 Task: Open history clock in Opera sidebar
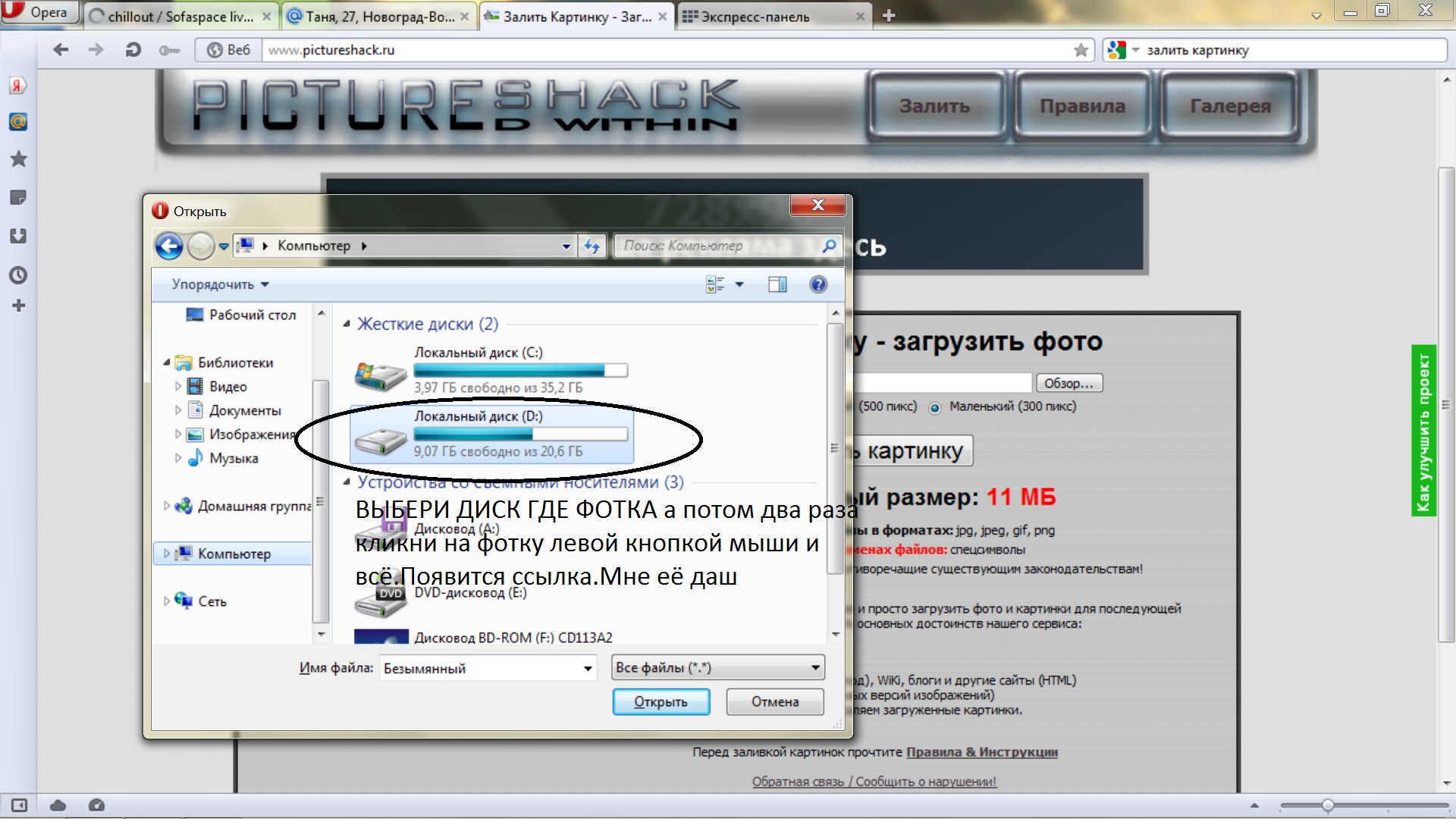tap(18, 275)
